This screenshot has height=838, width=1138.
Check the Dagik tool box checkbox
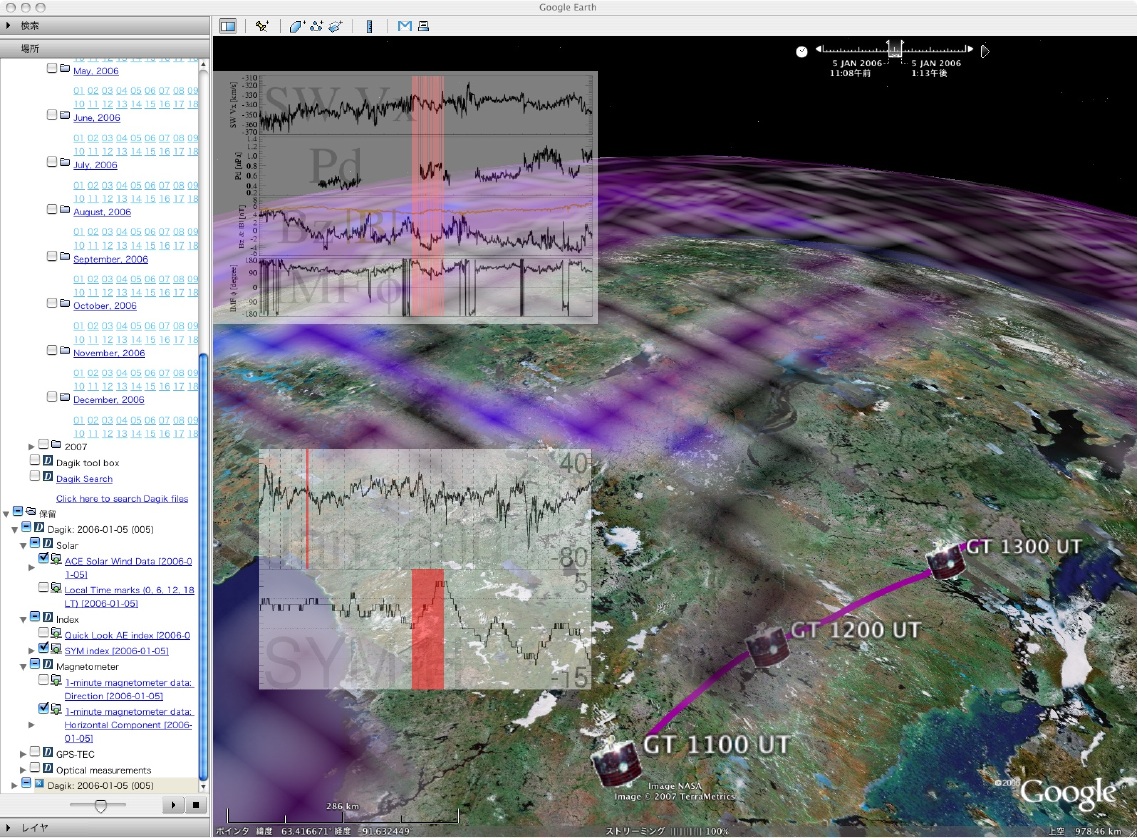pyautogui.click(x=35, y=460)
